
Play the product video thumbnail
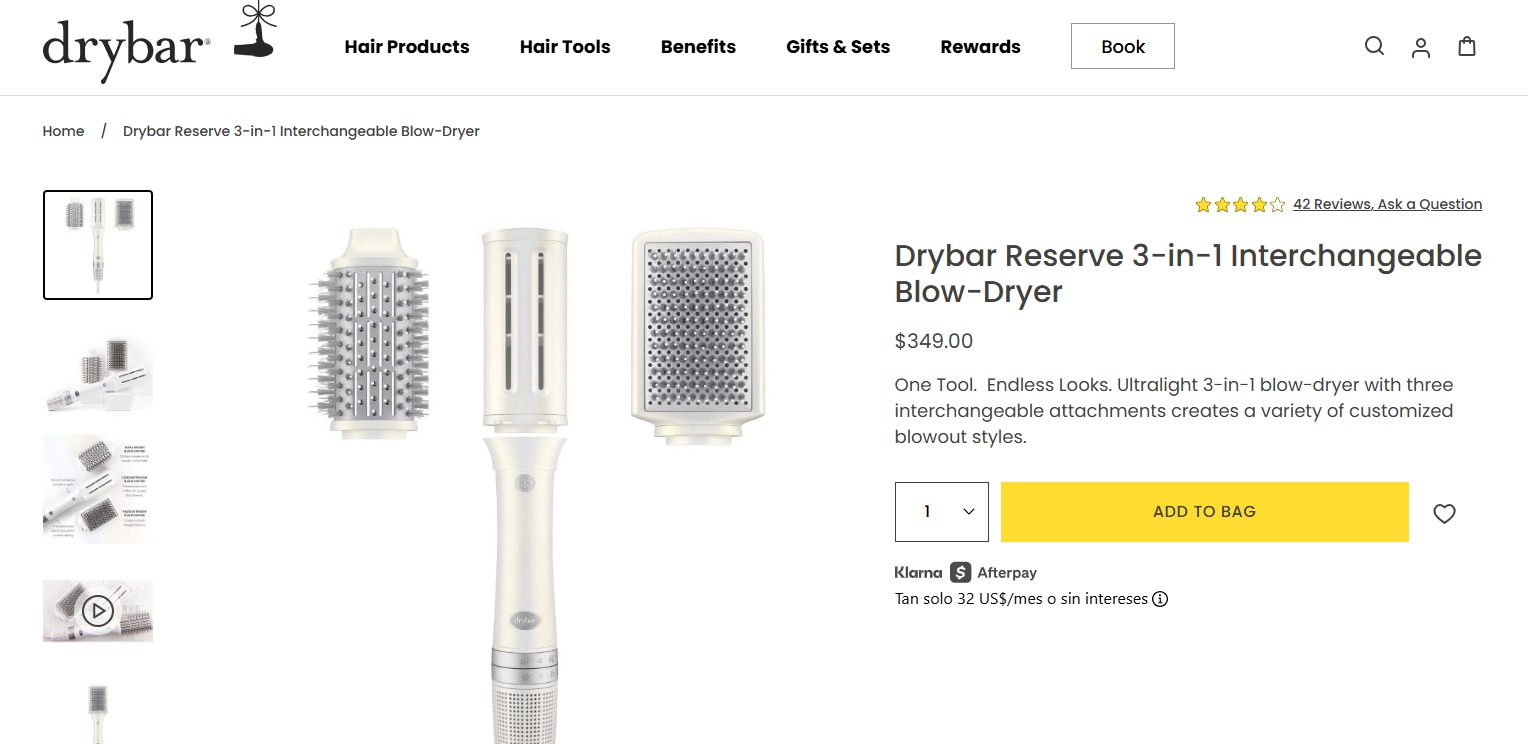click(x=97, y=610)
